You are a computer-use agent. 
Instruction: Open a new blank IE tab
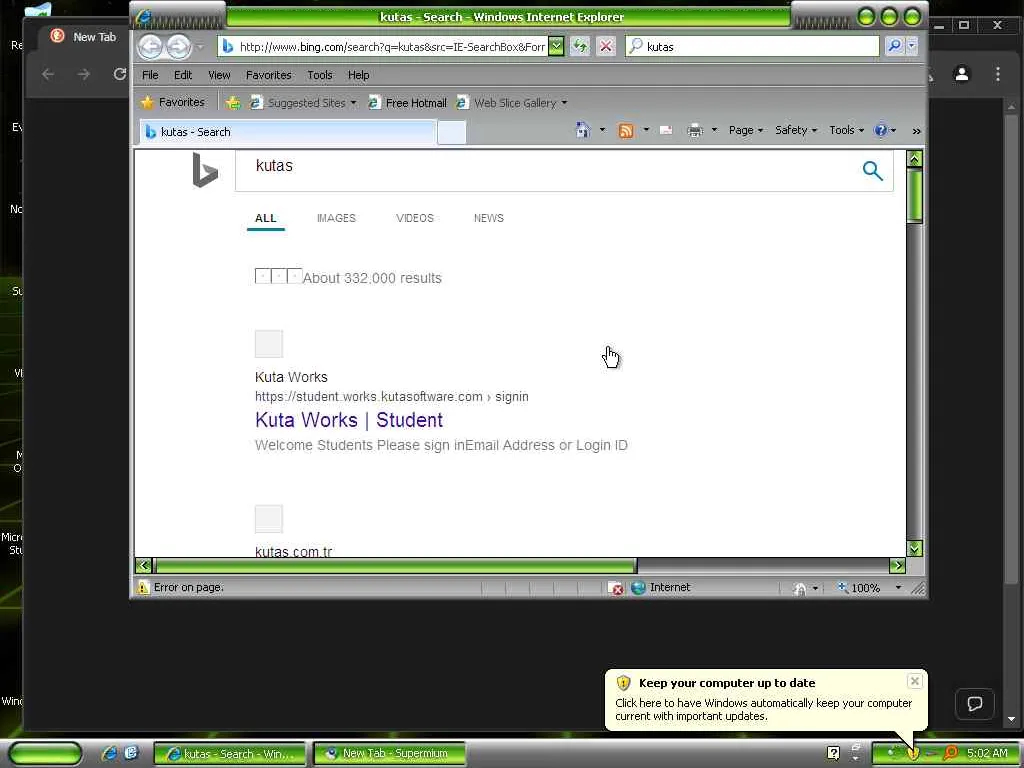tap(451, 133)
